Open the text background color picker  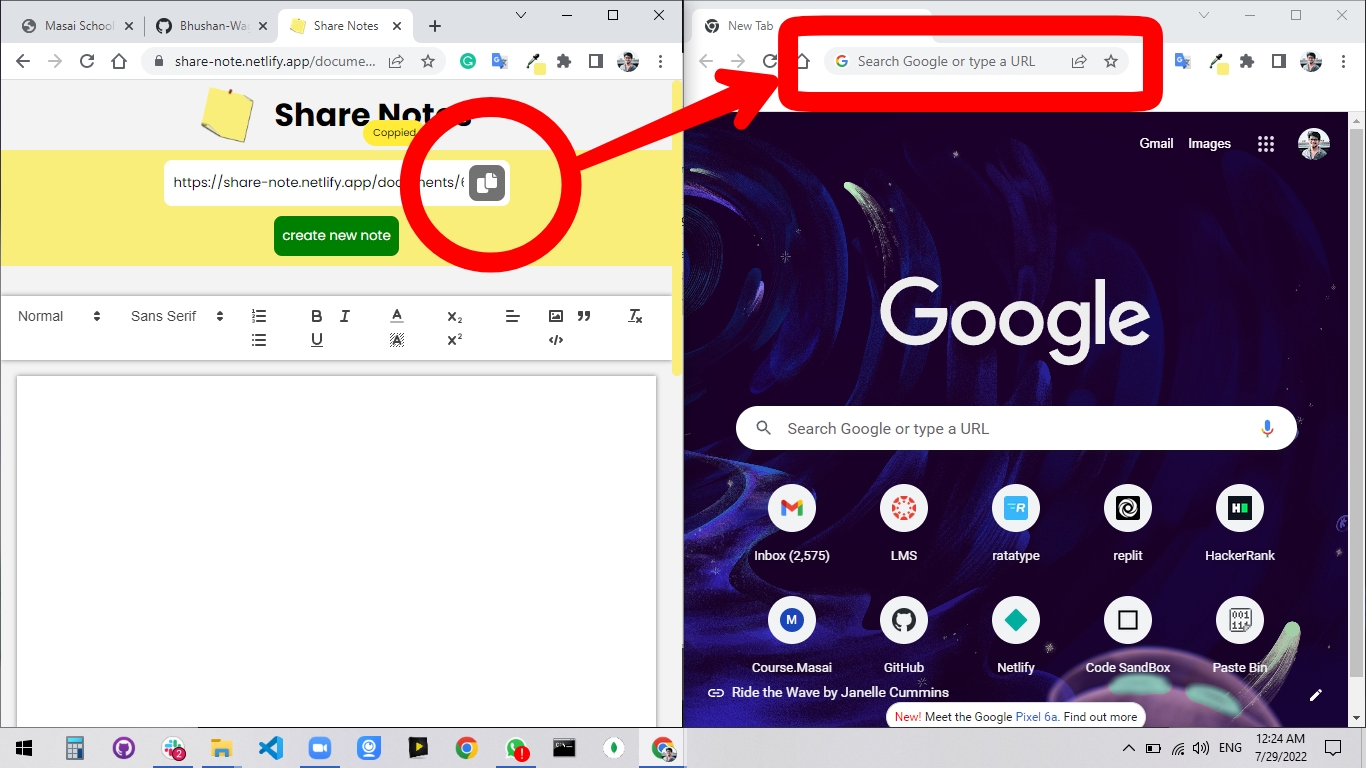(x=397, y=340)
